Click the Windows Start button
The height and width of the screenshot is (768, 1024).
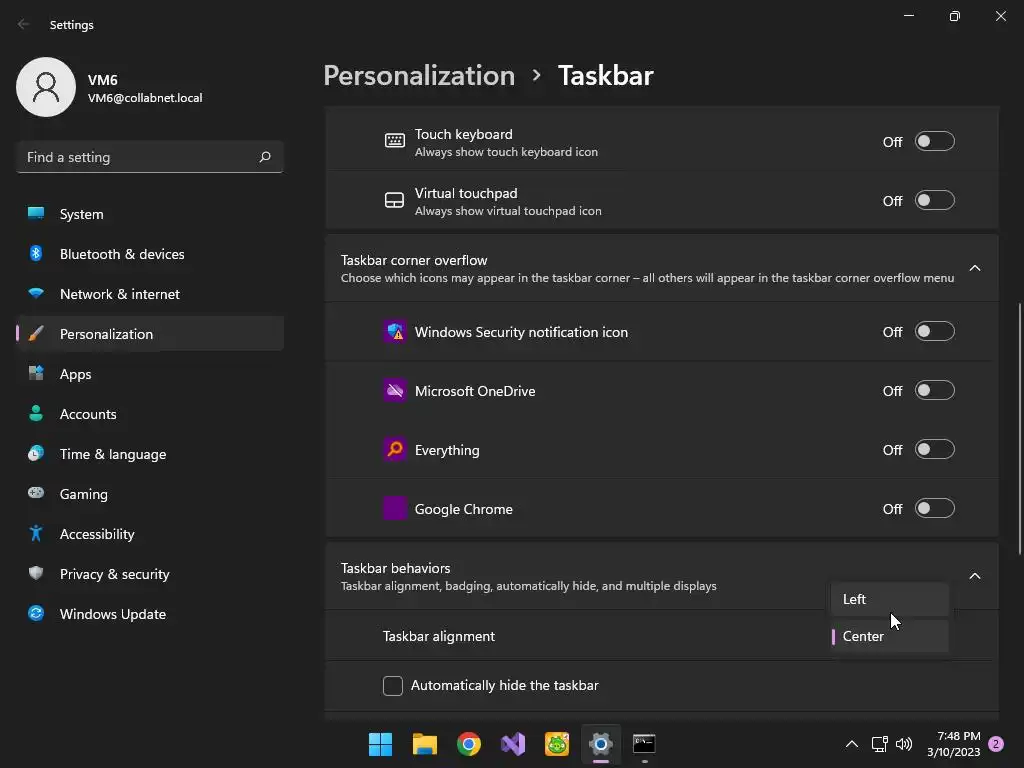[381, 744]
